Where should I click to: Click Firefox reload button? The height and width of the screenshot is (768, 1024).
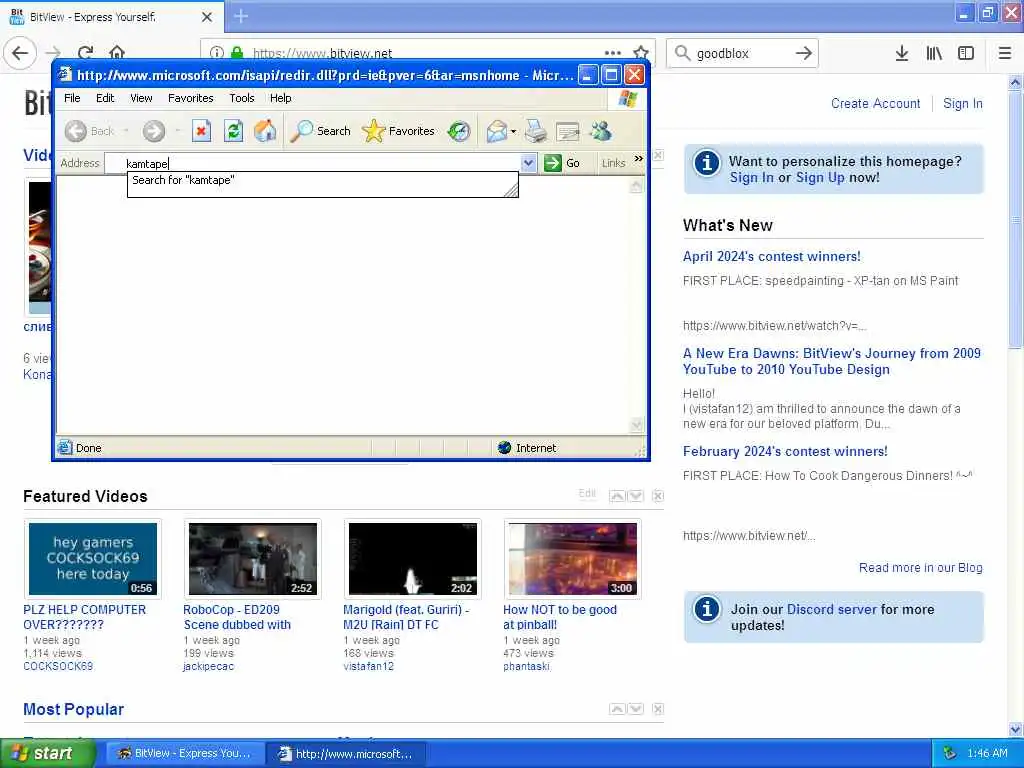[85, 53]
